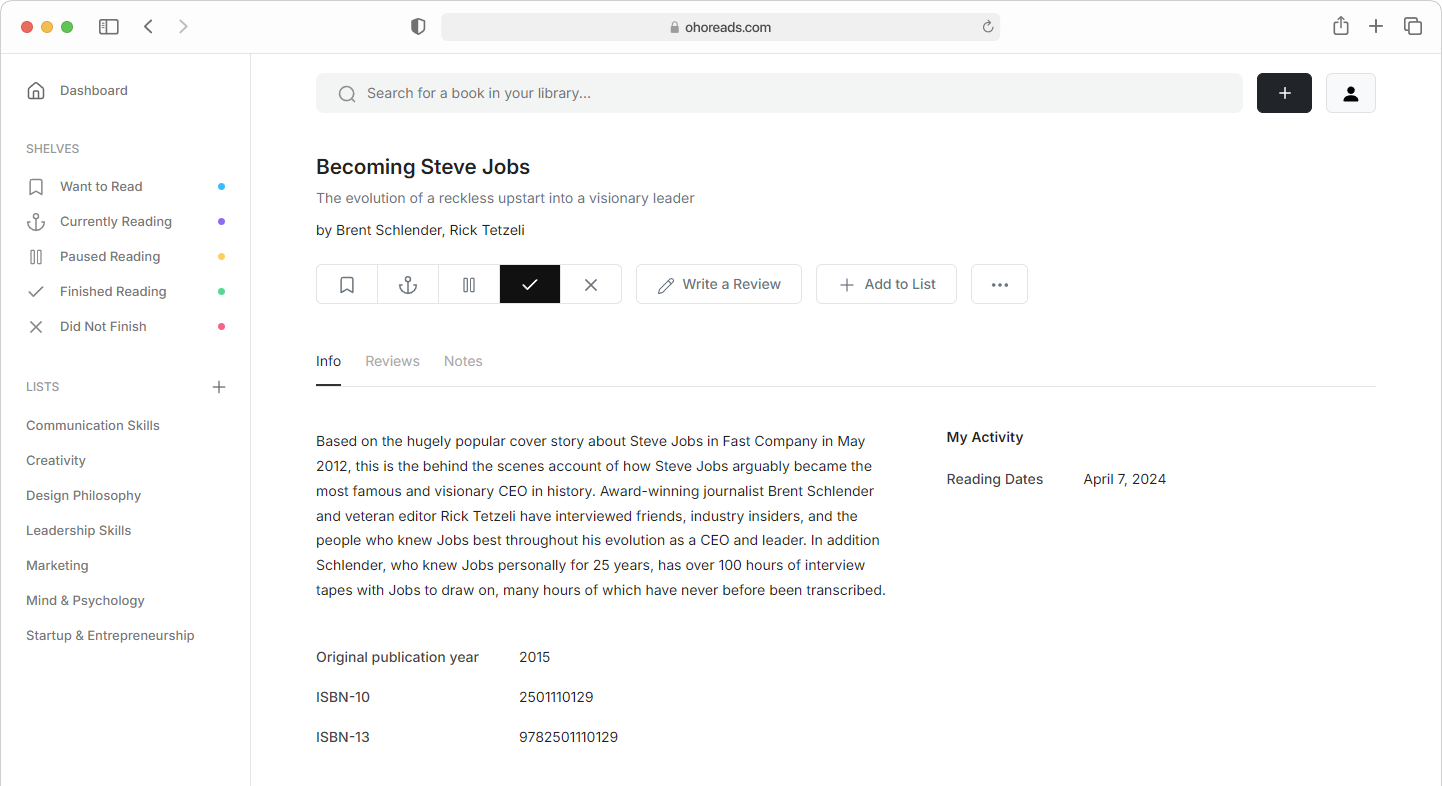
Task: Click the magnifier icon in the search bar
Action: (x=347, y=94)
